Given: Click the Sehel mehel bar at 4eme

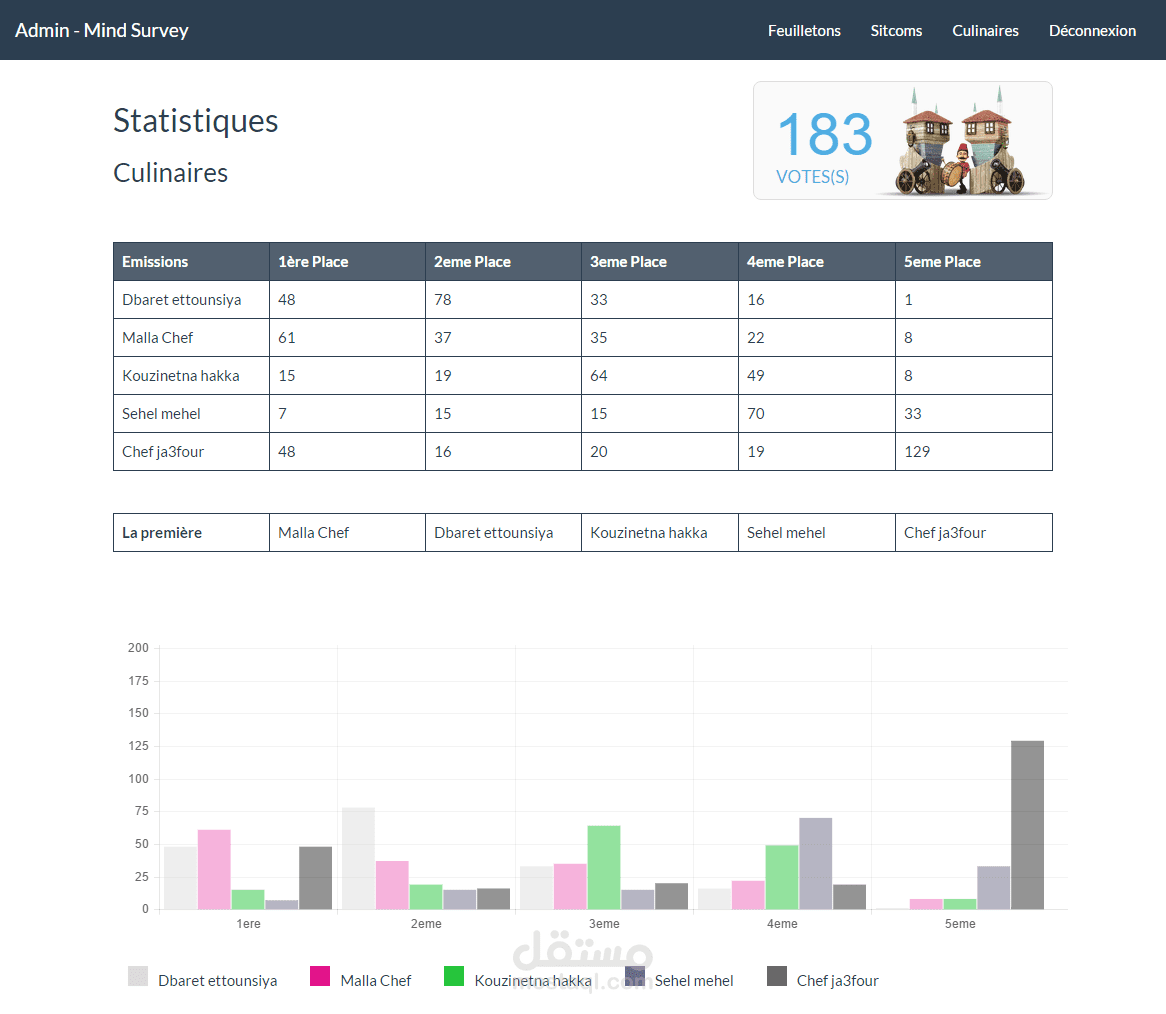Looking at the screenshot, I should coord(816,863).
